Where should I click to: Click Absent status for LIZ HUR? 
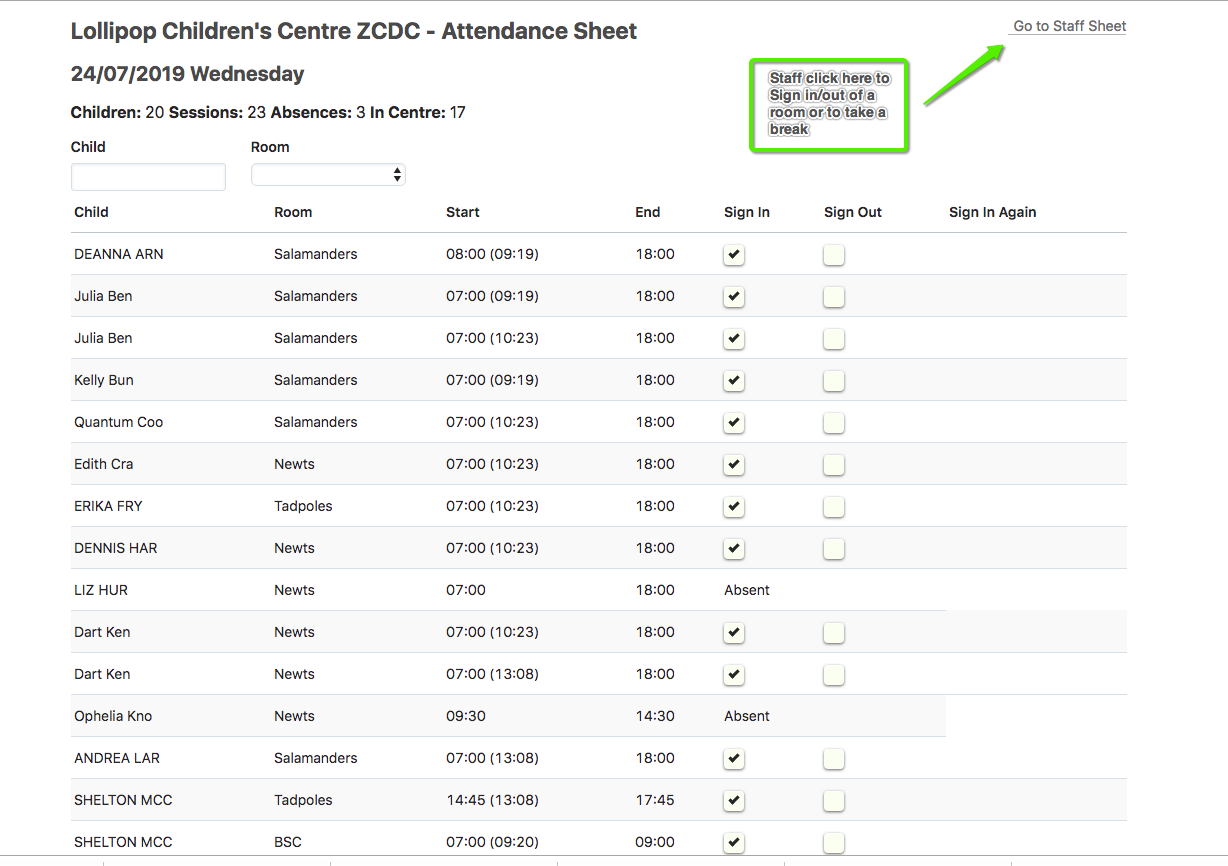pos(747,590)
